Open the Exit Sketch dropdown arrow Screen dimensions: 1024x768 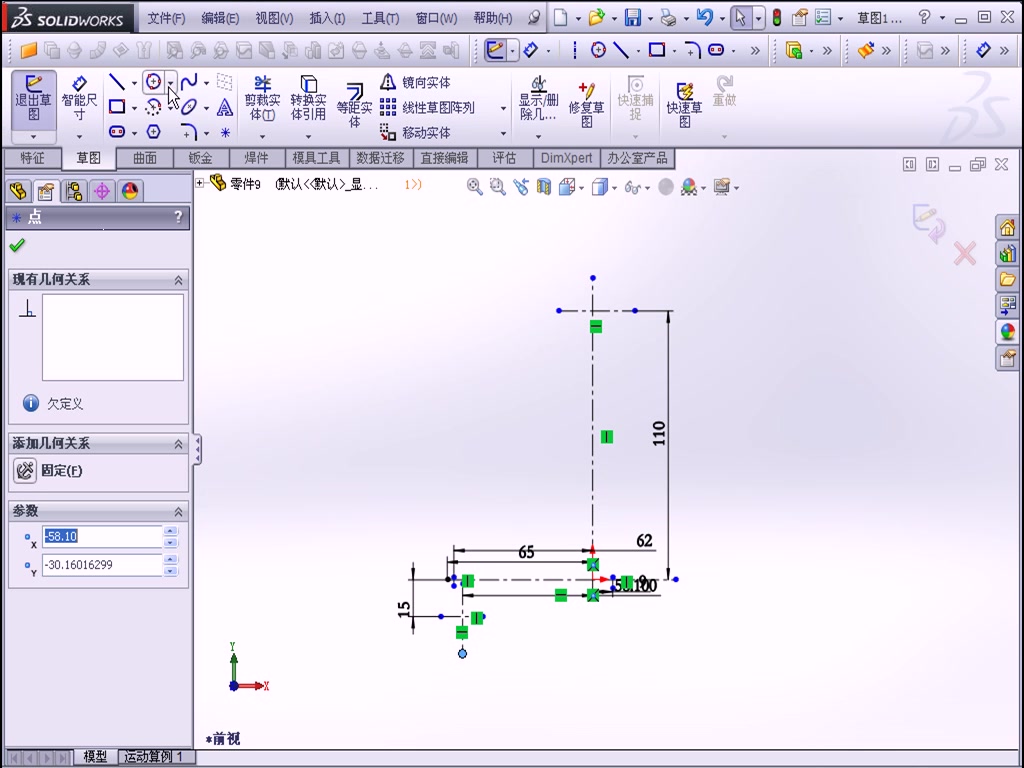pos(33,136)
